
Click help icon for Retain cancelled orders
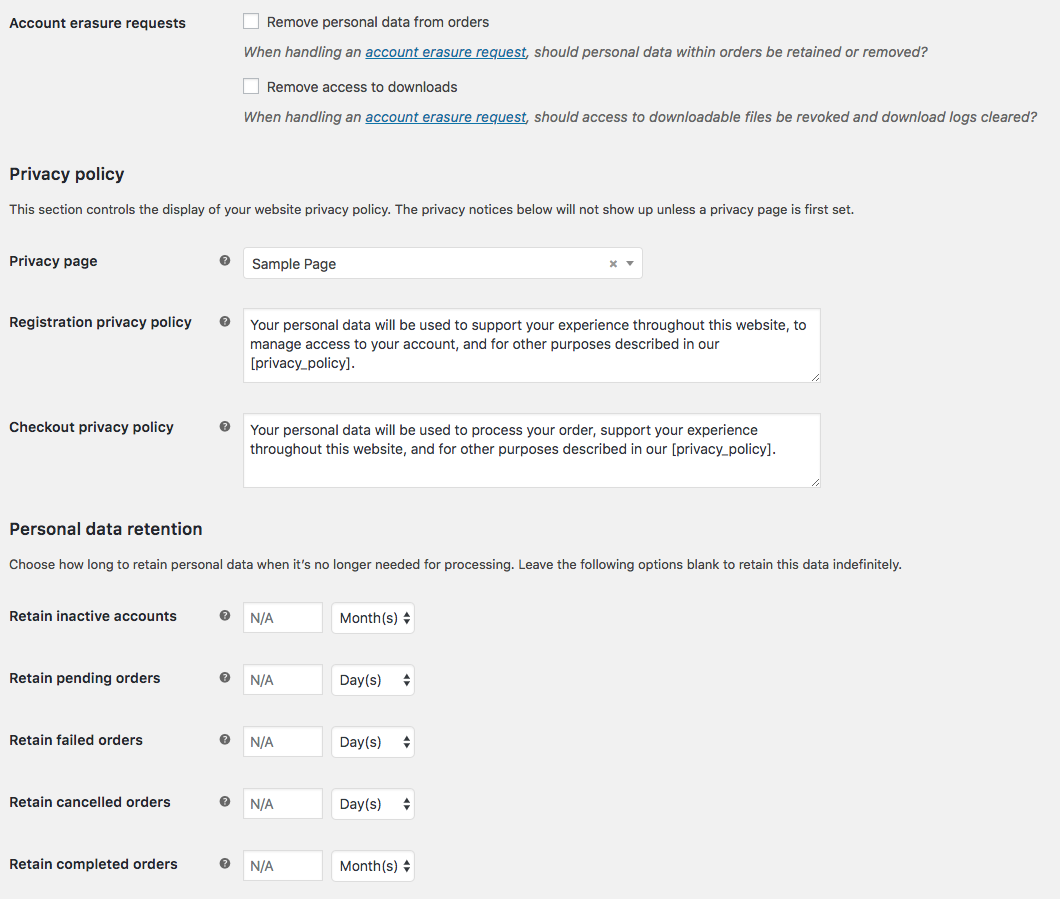(225, 802)
